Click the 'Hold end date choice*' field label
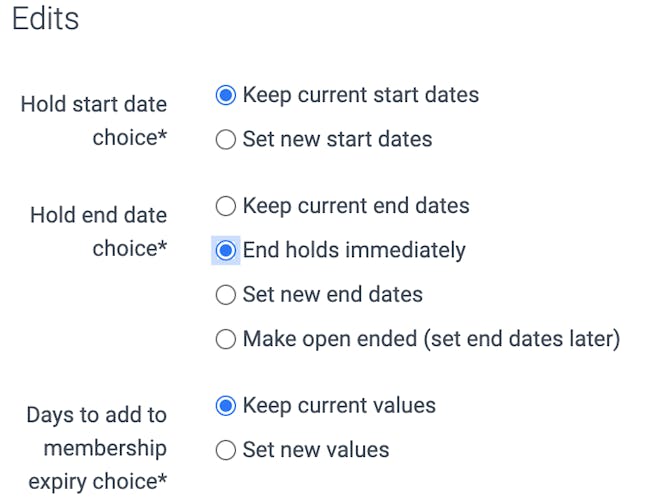 click(x=98, y=231)
